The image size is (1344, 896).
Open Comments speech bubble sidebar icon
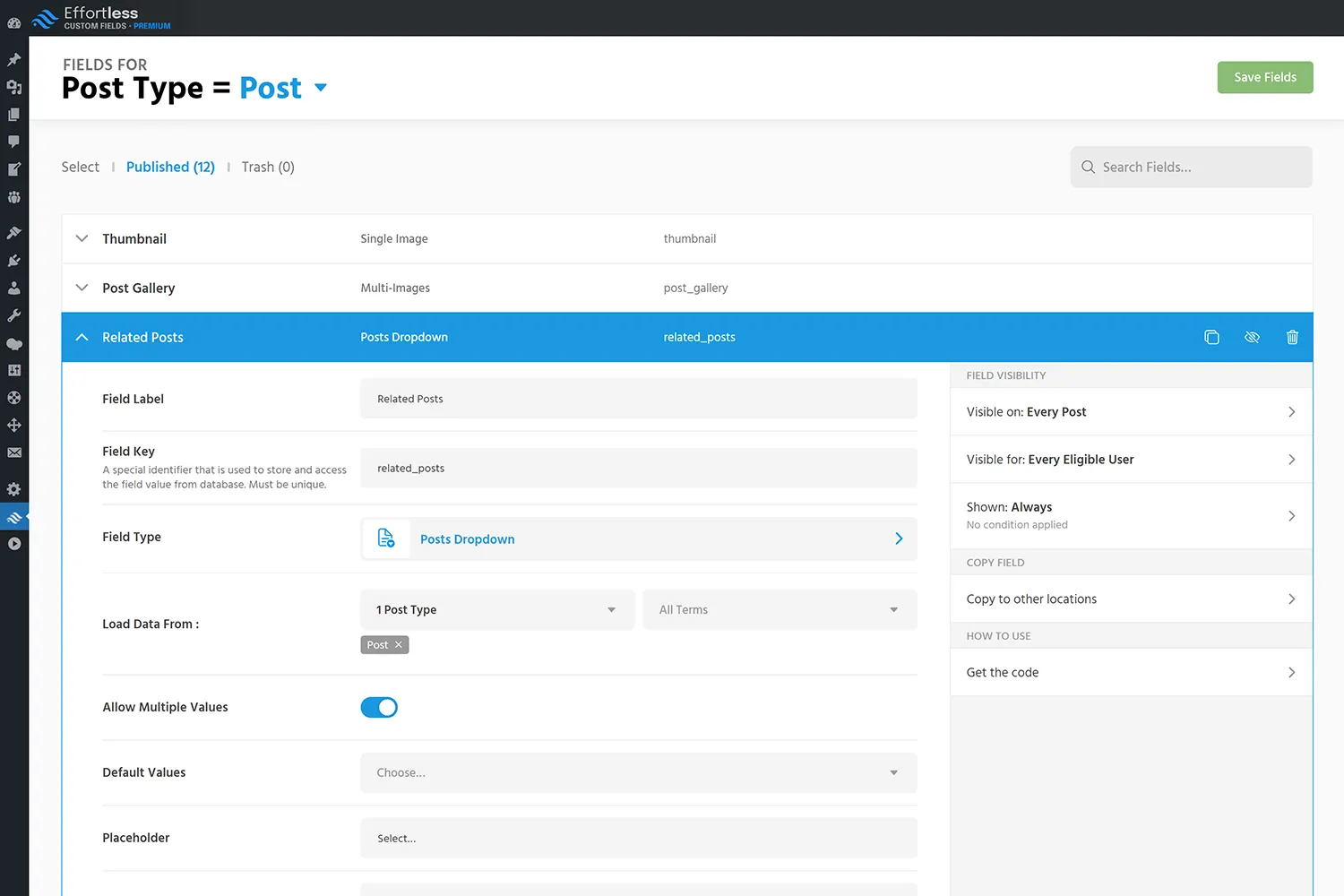point(14,142)
